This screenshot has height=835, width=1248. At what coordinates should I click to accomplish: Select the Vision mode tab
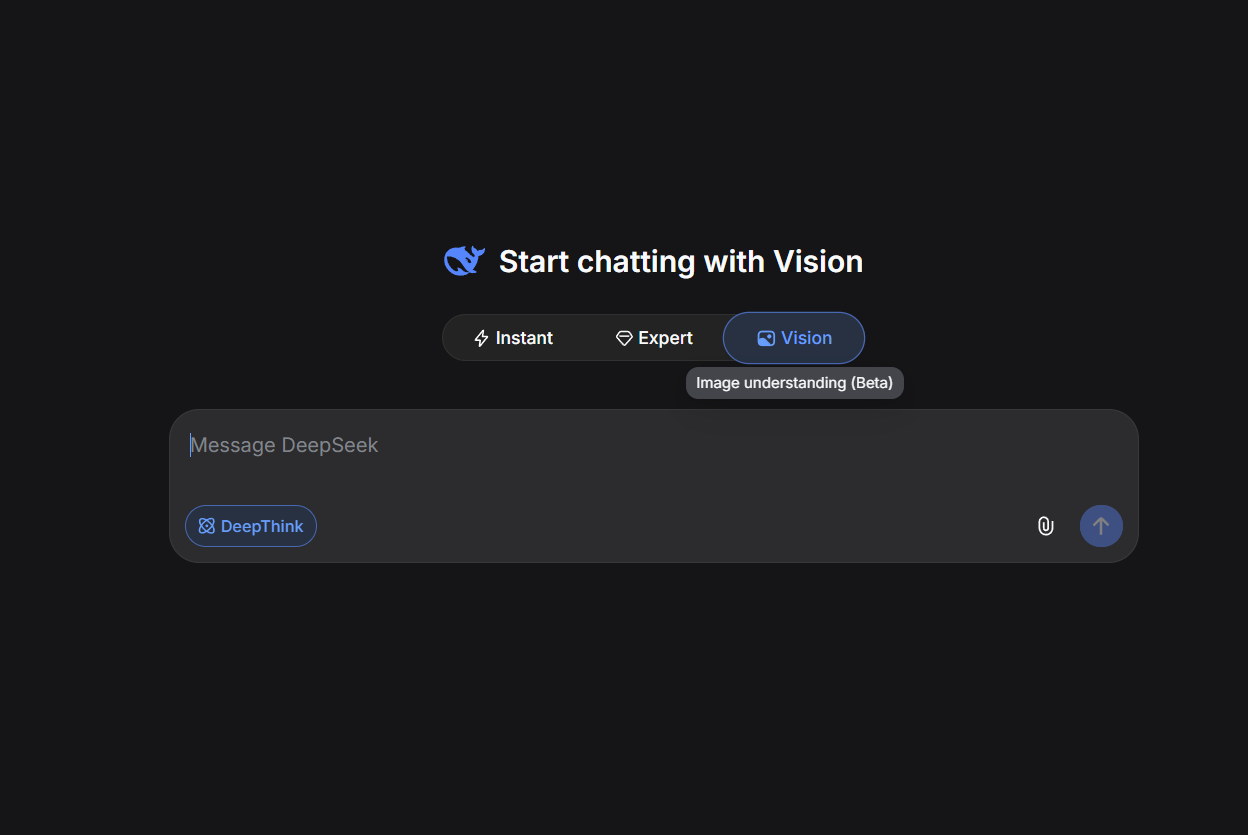(794, 338)
